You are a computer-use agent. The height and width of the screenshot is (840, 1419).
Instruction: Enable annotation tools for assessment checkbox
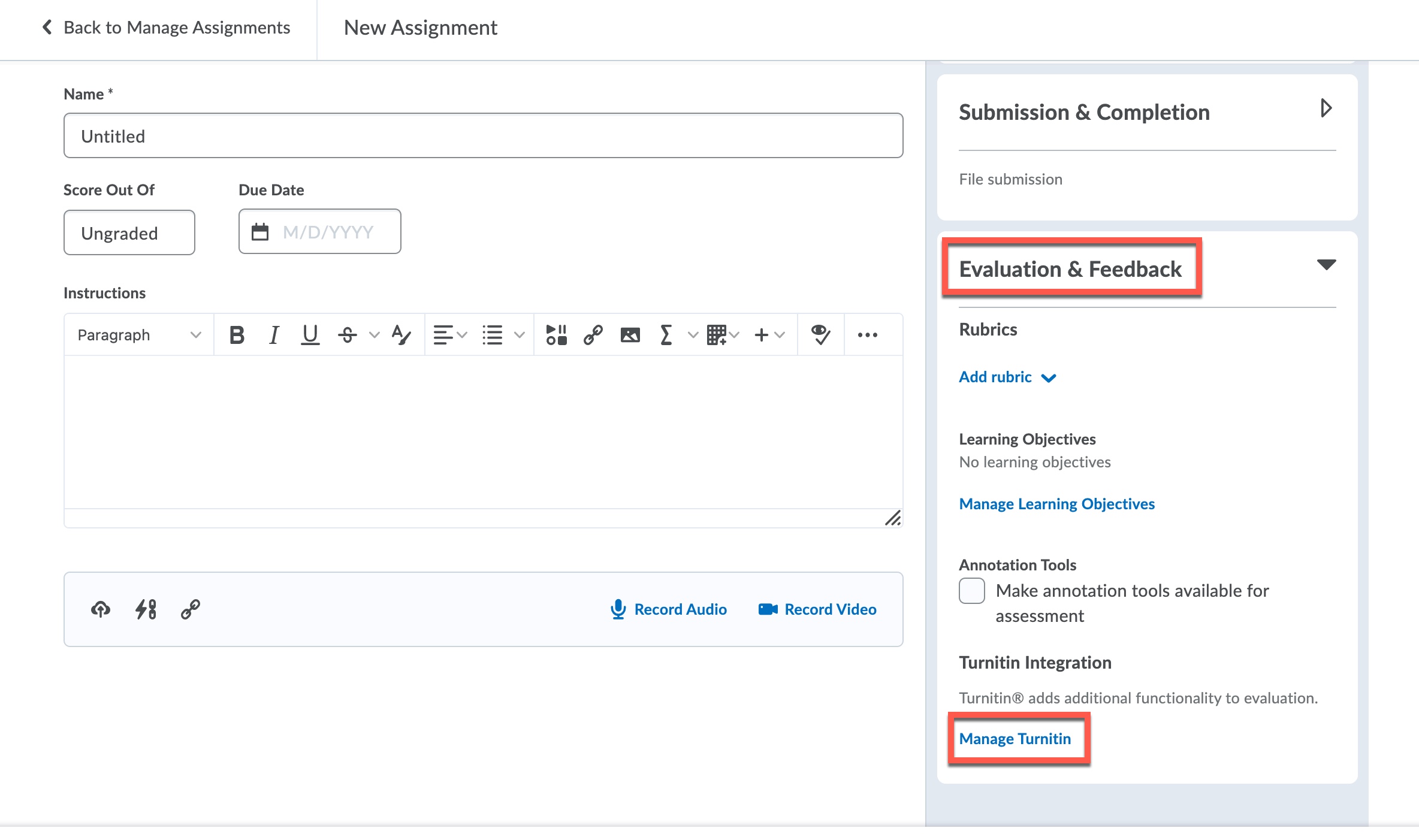(x=971, y=591)
